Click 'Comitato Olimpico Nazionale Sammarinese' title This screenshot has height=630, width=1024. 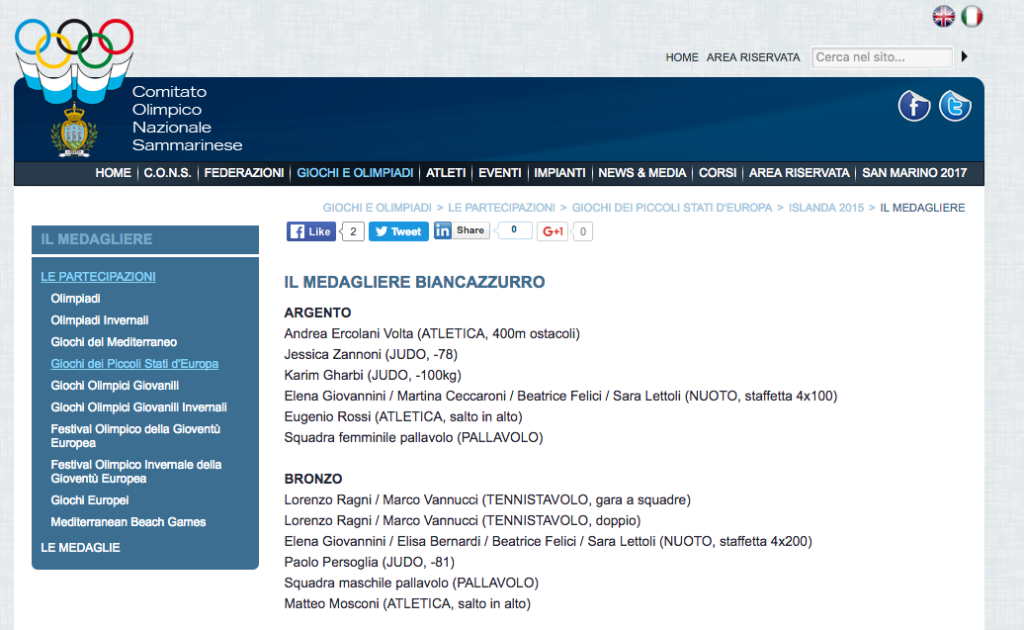(187, 118)
